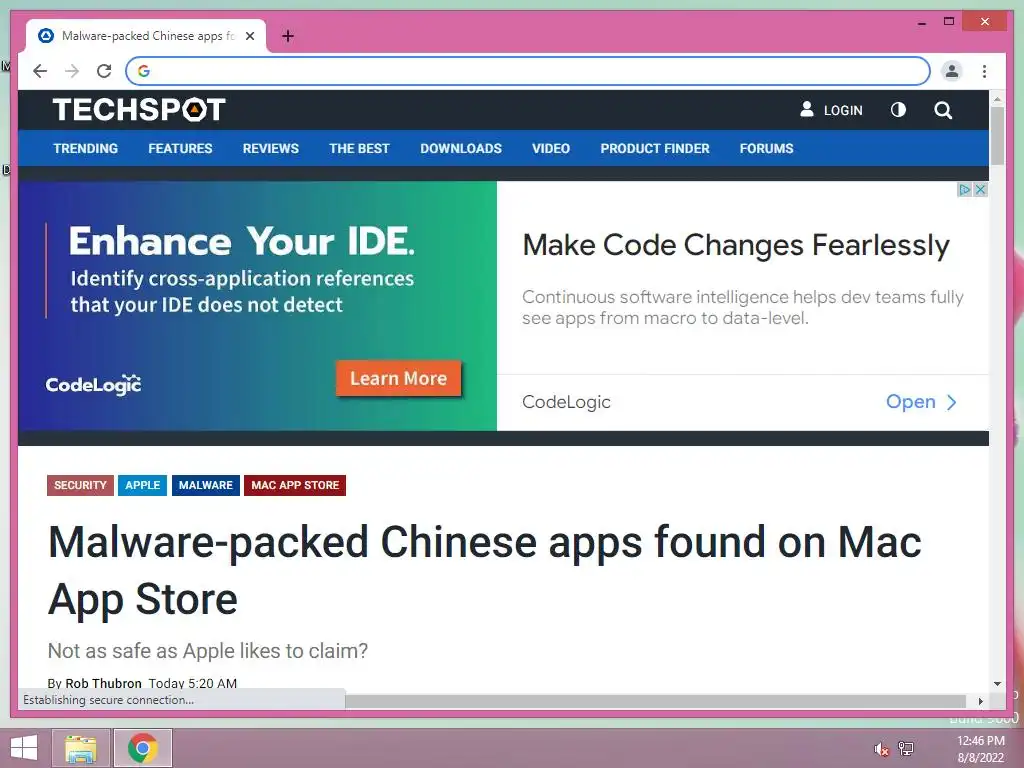Click the AdChoices triangle icon
The image size is (1024, 768).
[x=964, y=189]
